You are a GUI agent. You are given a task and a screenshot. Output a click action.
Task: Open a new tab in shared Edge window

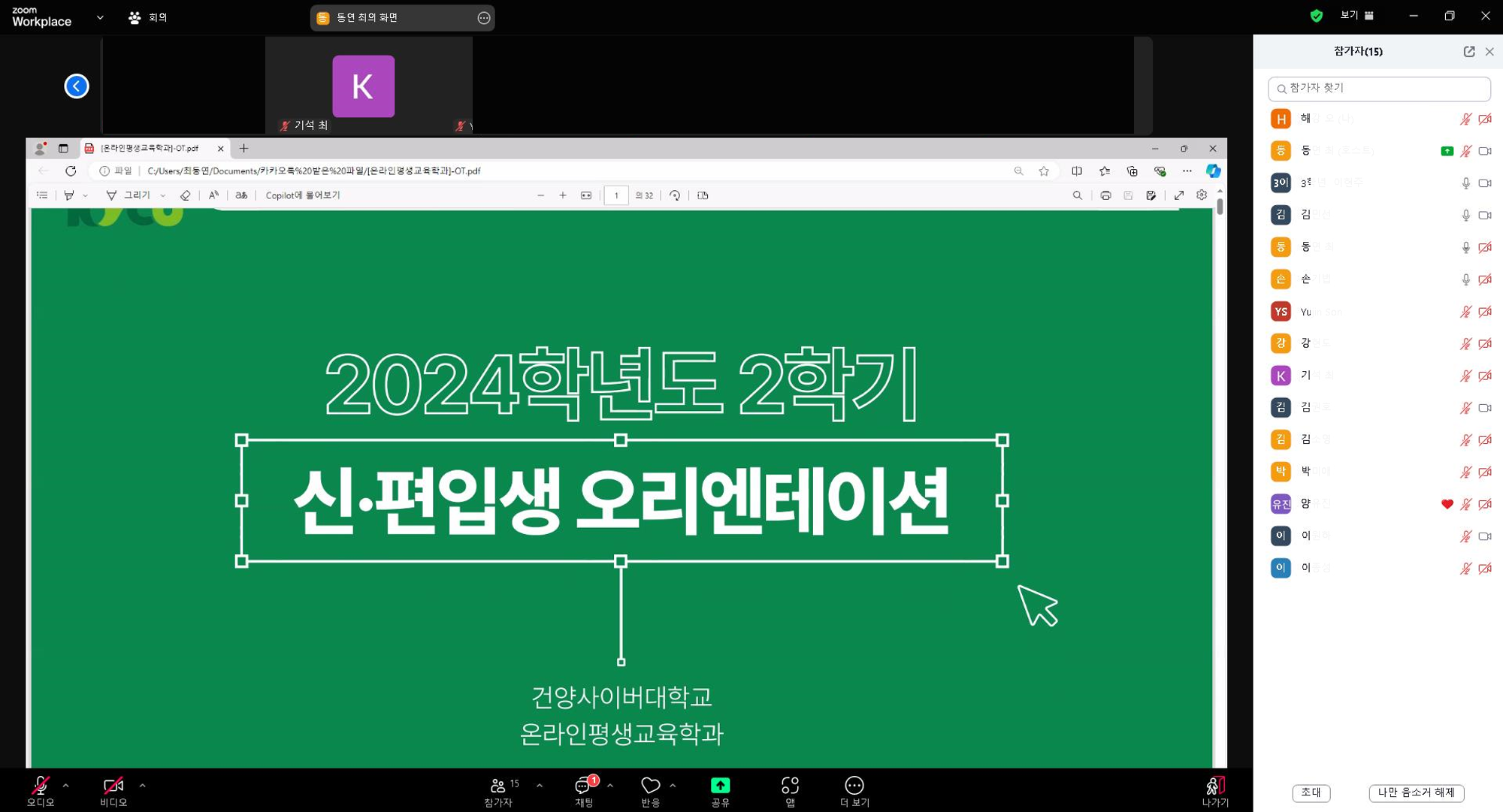click(x=243, y=149)
